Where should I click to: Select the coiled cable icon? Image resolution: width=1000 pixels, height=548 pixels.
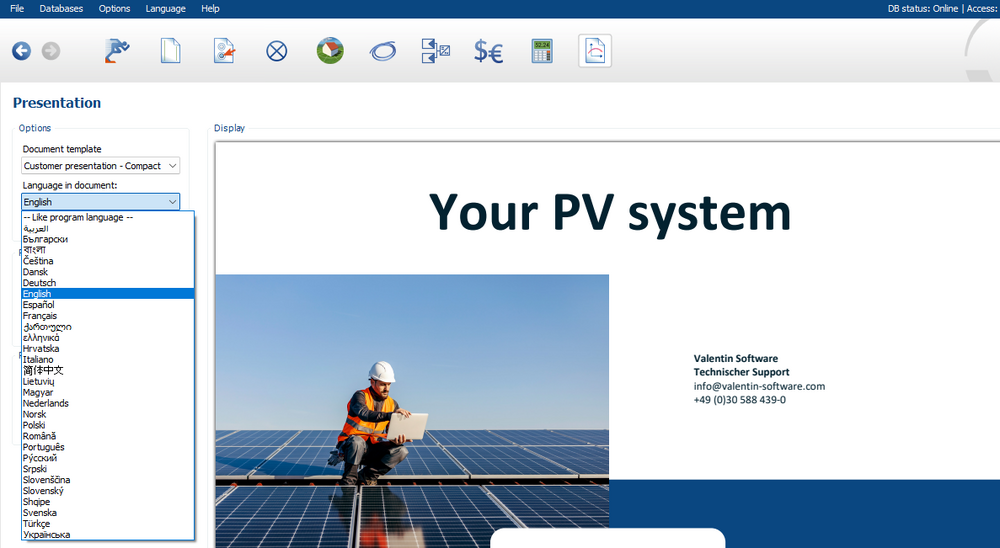click(x=382, y=51)
